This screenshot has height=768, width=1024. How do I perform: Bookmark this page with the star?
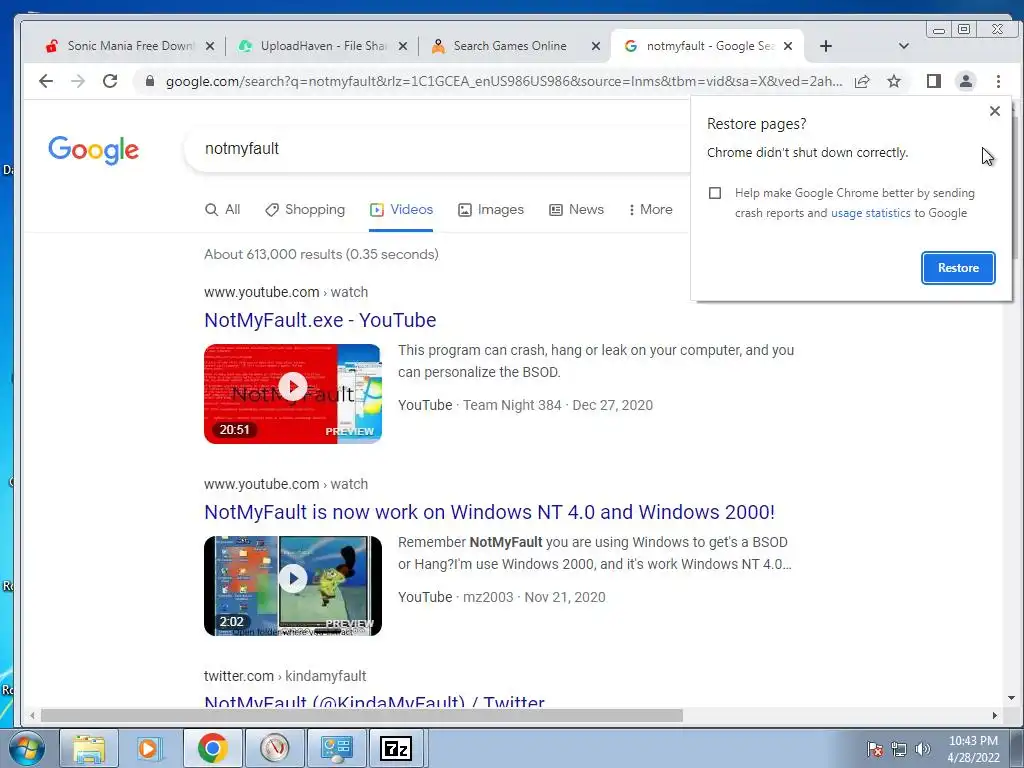pyautogui.click(x=894, y=81)
